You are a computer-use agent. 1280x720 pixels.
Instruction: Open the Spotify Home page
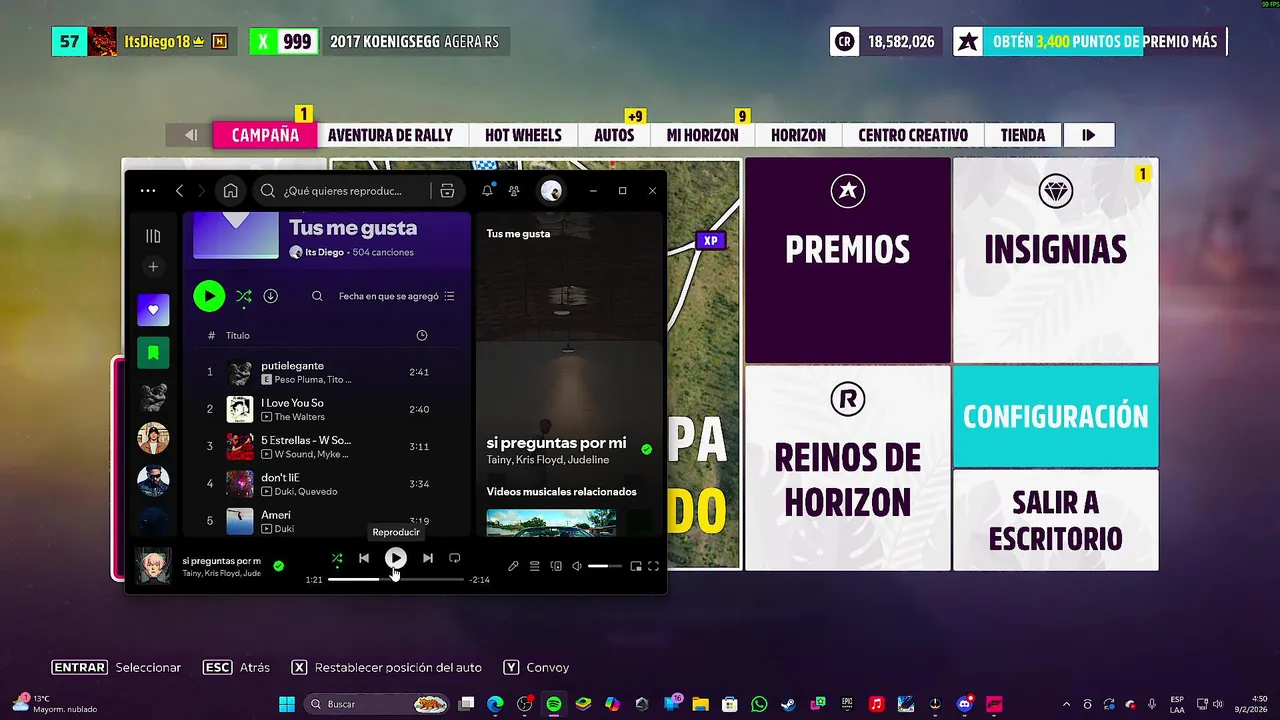point(231,191)
